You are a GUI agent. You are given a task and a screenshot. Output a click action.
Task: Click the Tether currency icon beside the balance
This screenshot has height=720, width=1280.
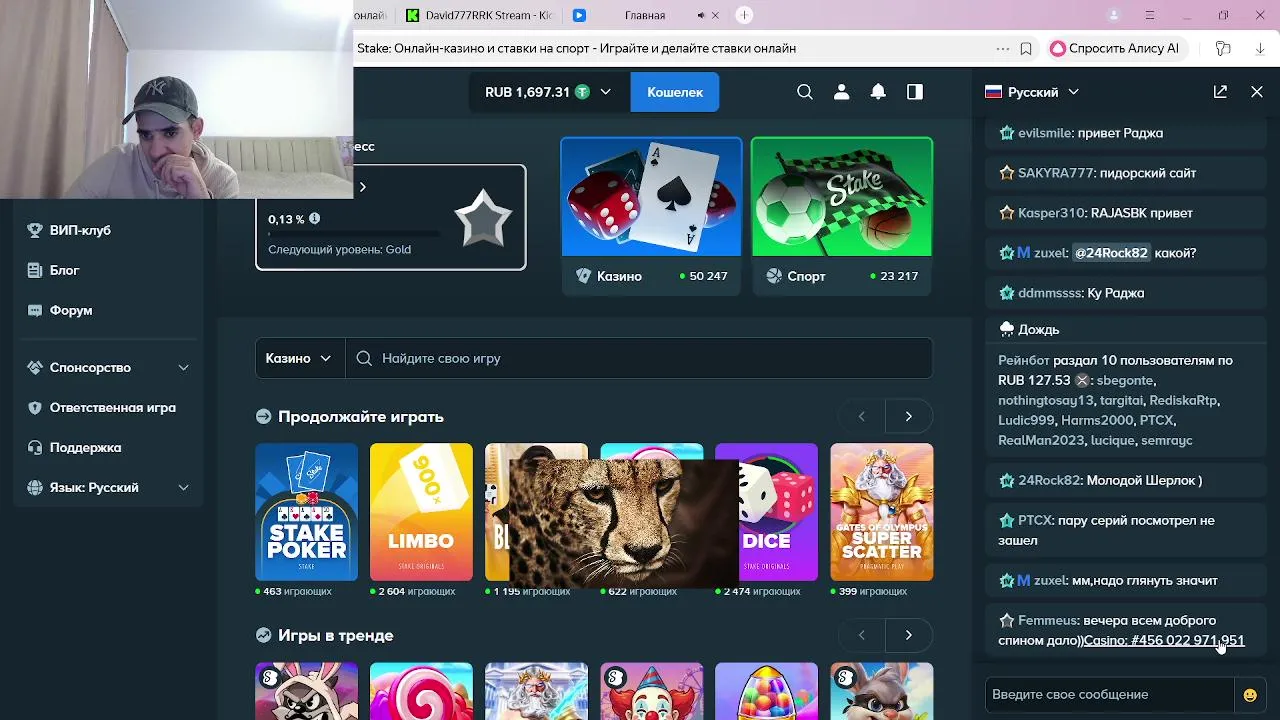[x=581, y=92]
